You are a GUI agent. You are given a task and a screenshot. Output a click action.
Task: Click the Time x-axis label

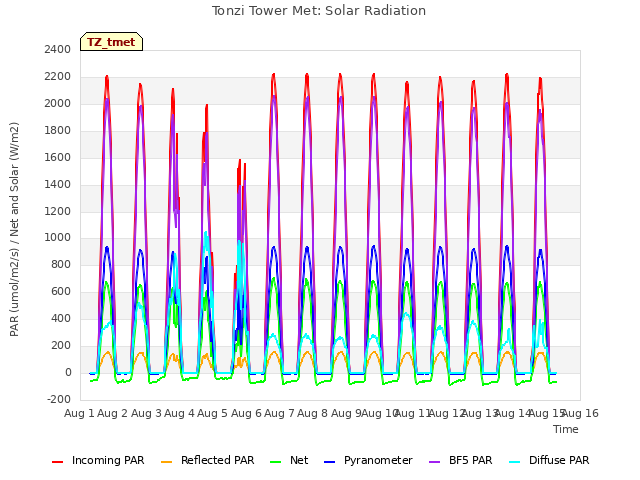coord(566,429)
